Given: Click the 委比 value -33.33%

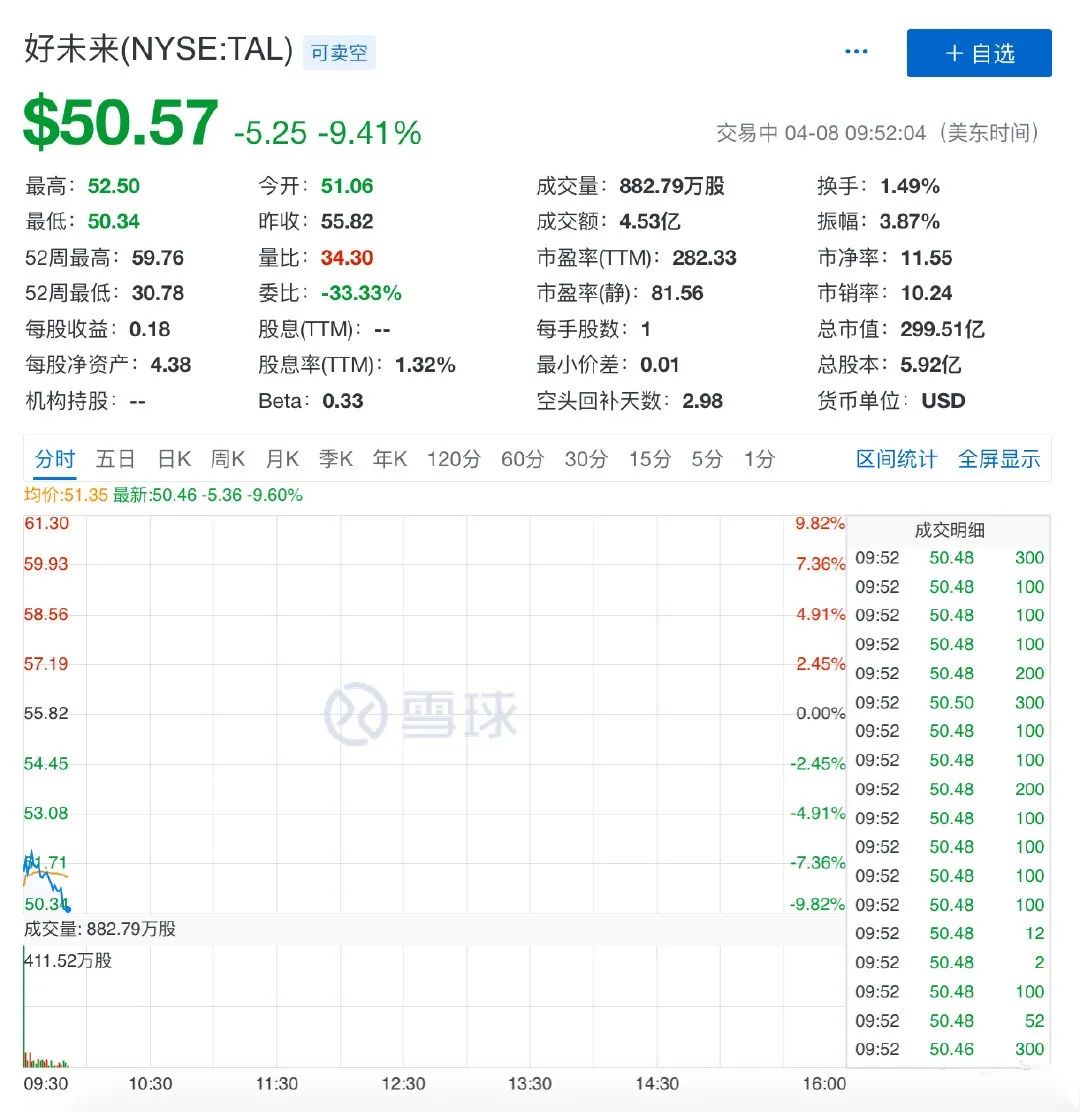Looking at the screenshot, I should coord(361,294).
